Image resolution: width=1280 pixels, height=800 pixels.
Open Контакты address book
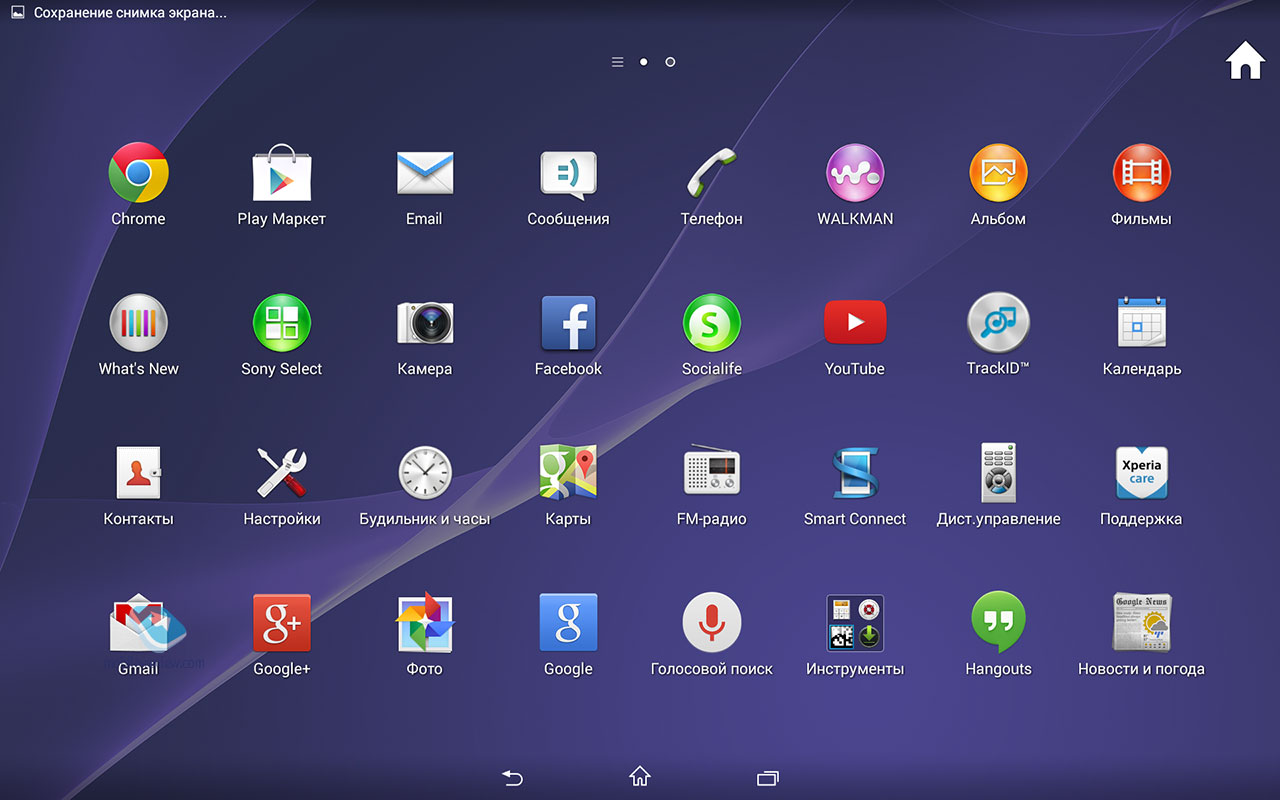[138, 473]
